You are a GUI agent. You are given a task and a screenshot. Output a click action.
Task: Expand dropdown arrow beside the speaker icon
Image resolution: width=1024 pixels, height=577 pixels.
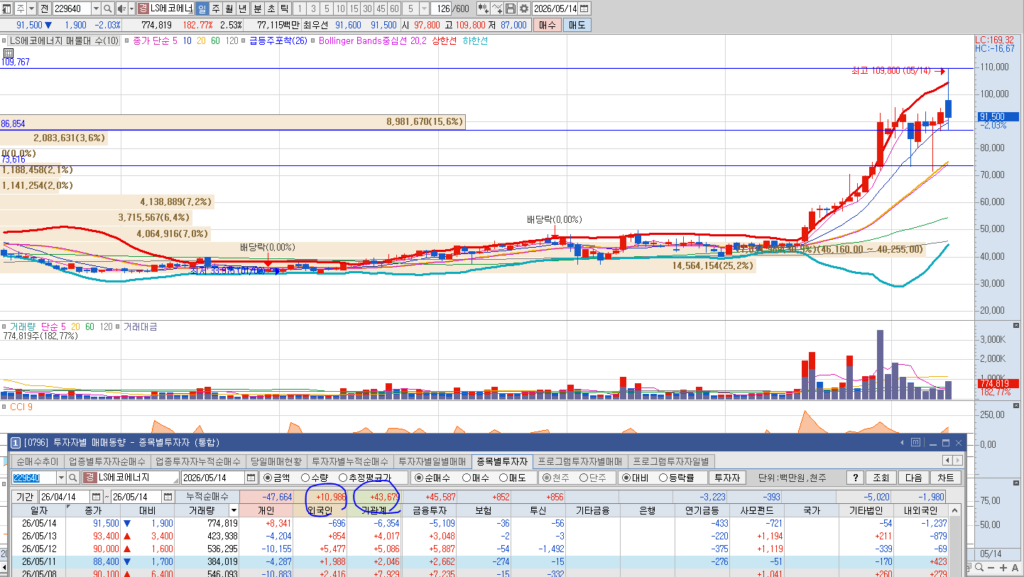(131, 8)
